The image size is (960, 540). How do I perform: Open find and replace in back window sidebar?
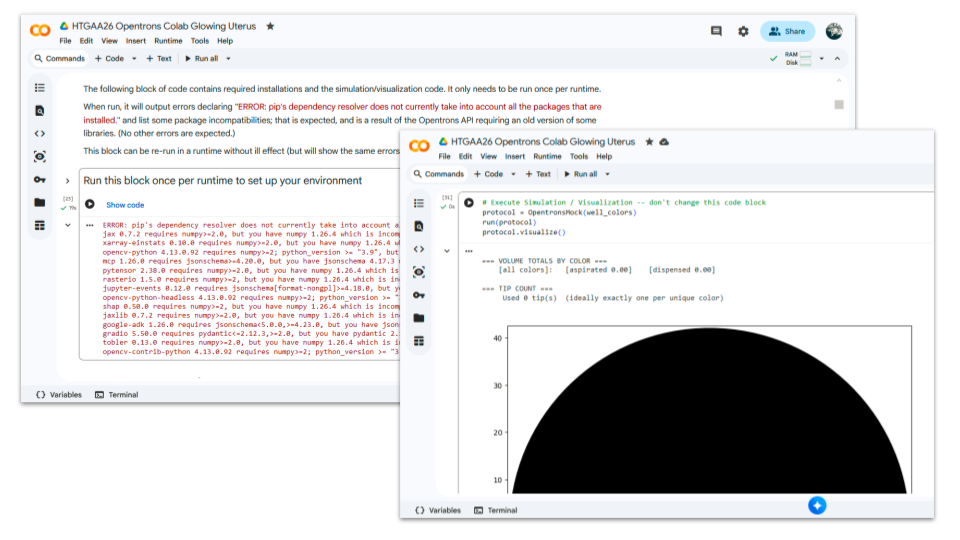[x=40, y=111]
